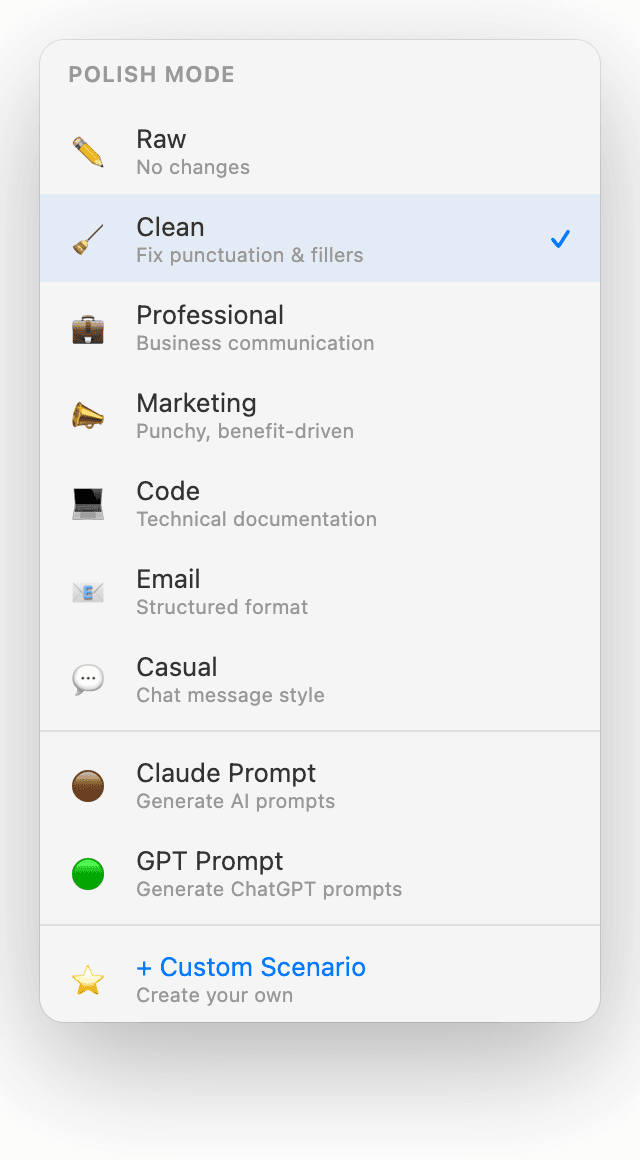This screenshot has width=640, height=1160.
Task: Select the speech bubble icon for Casual
Action: 88,679
